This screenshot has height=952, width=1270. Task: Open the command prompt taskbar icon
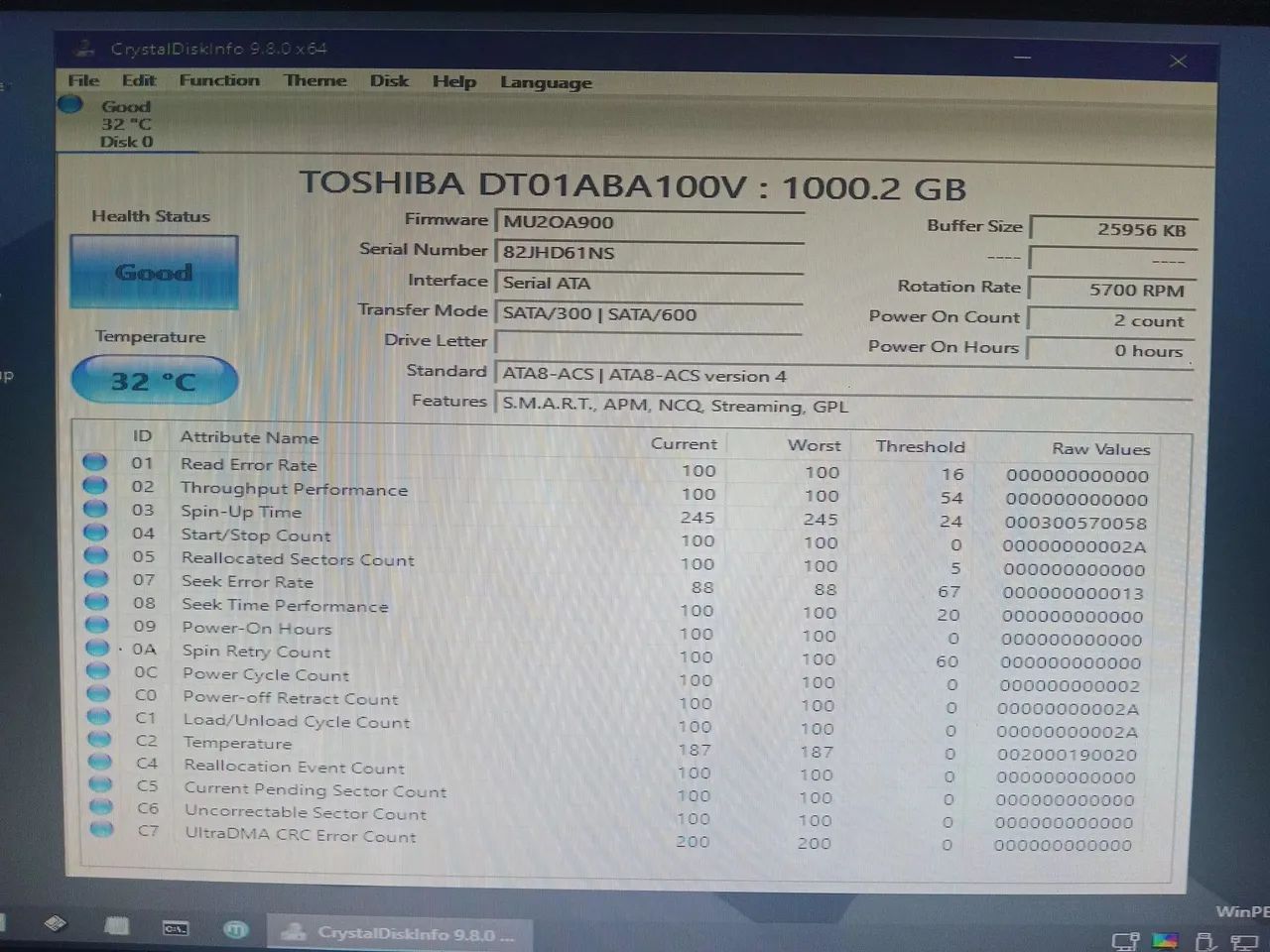[176, 928]
